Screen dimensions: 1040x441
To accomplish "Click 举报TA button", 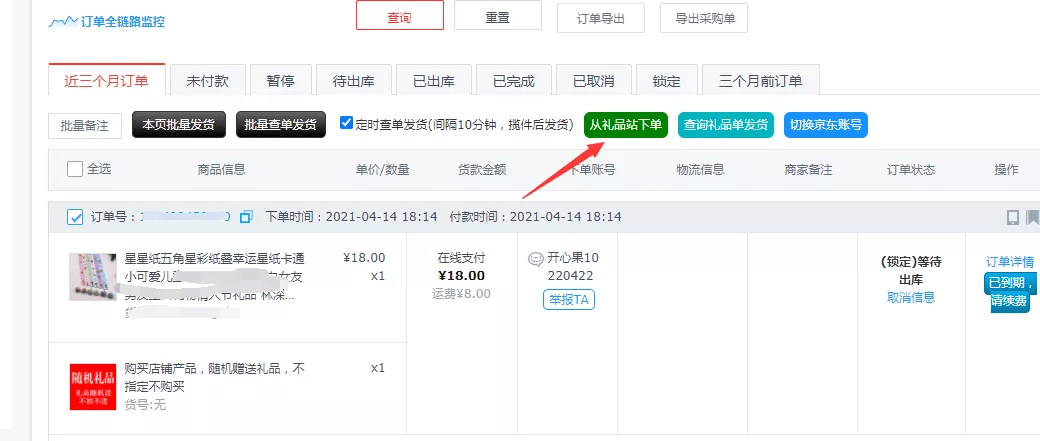I will (569, 300).
